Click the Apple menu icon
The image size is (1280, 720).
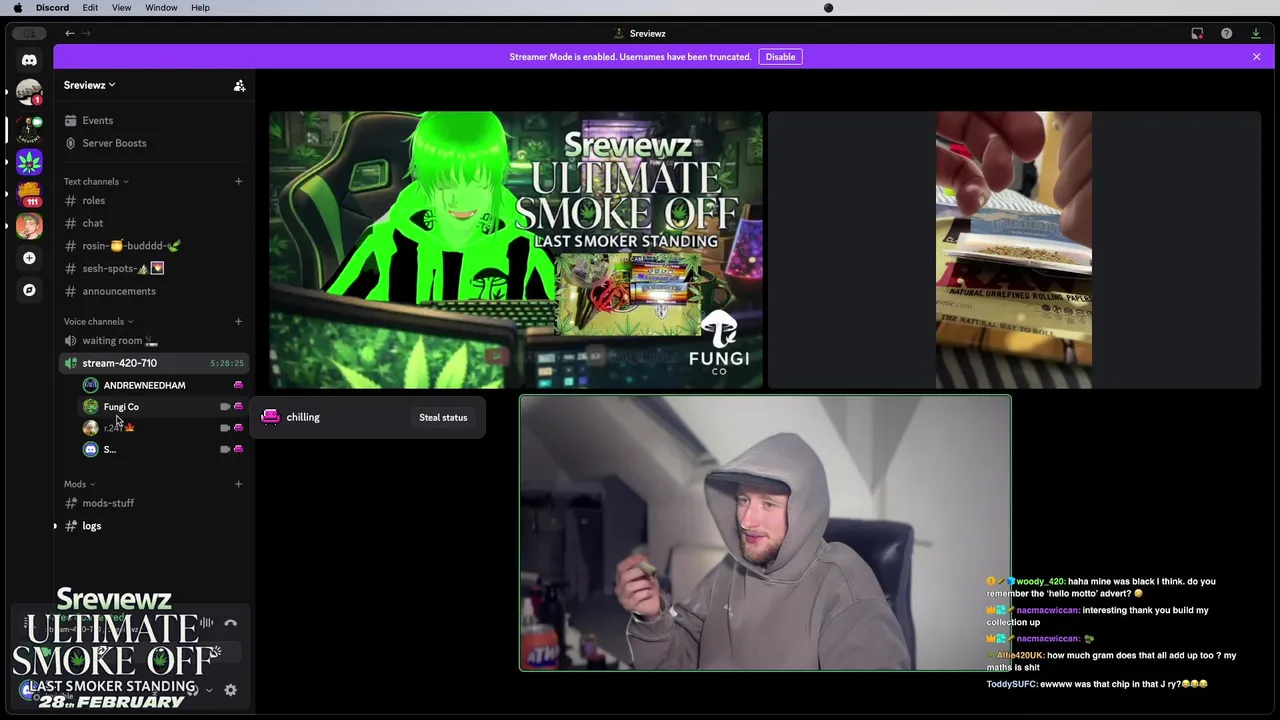coord(17,8)
